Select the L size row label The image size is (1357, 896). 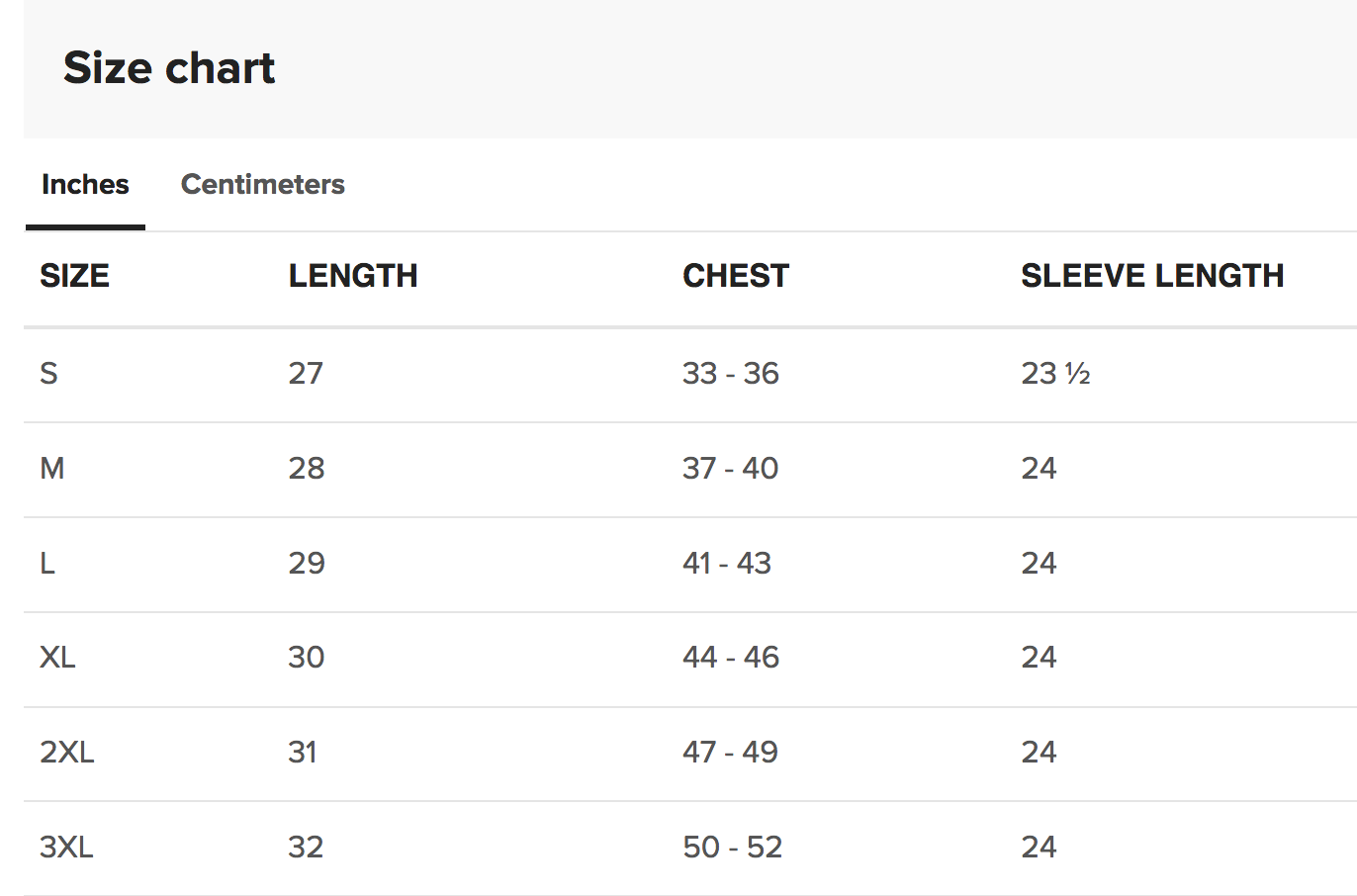tap(47, 564)
